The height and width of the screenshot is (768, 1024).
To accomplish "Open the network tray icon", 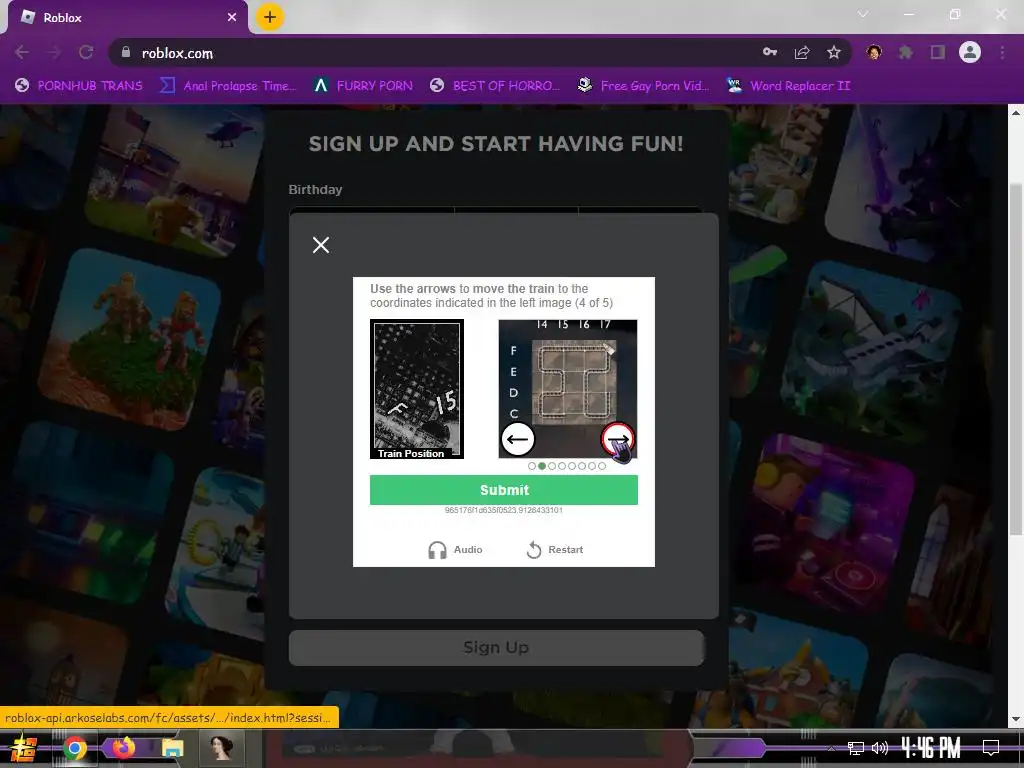I will click(x=855, y=748).
